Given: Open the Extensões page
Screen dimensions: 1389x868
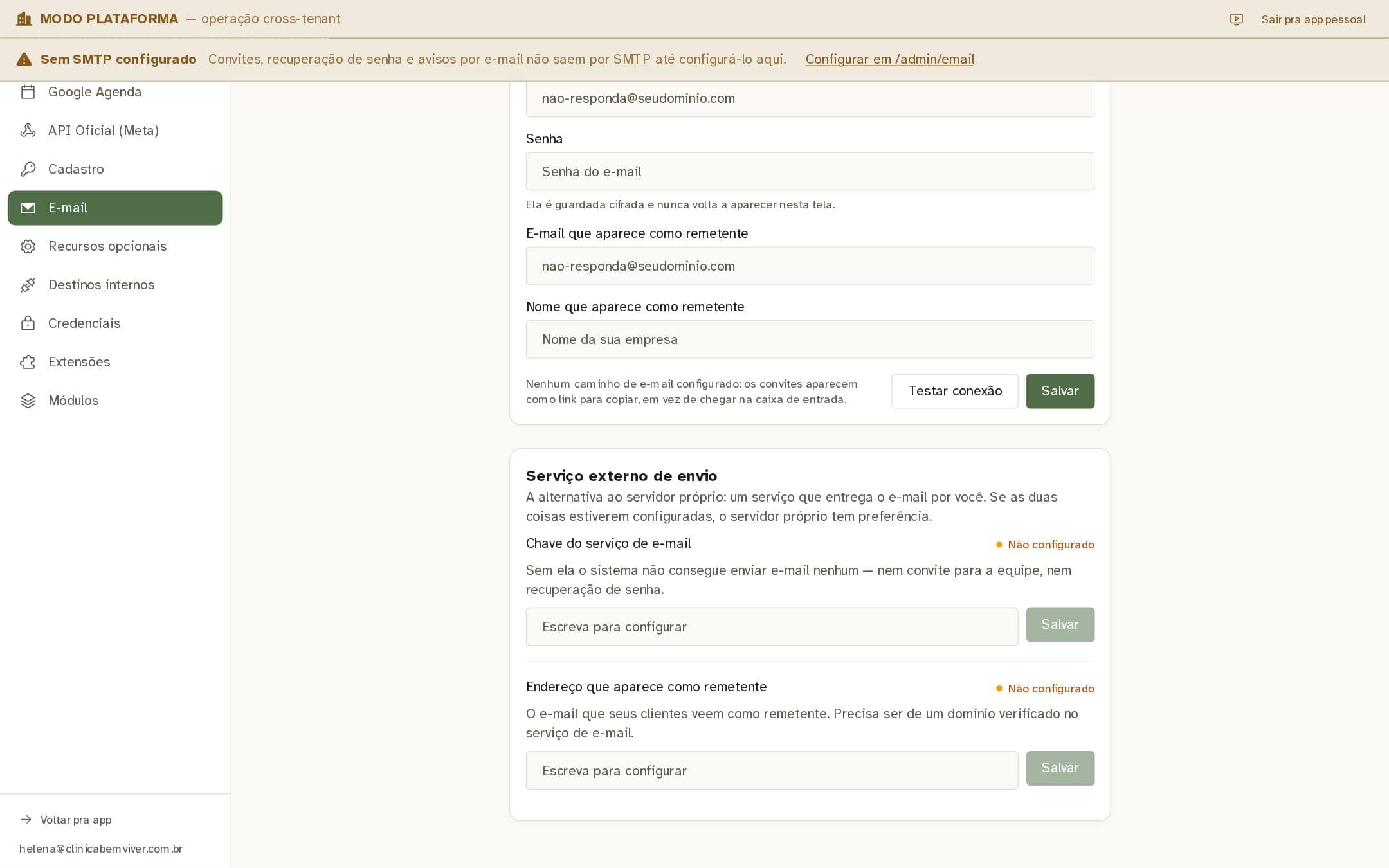Looking at the screenshot, I should coord(115,362).
